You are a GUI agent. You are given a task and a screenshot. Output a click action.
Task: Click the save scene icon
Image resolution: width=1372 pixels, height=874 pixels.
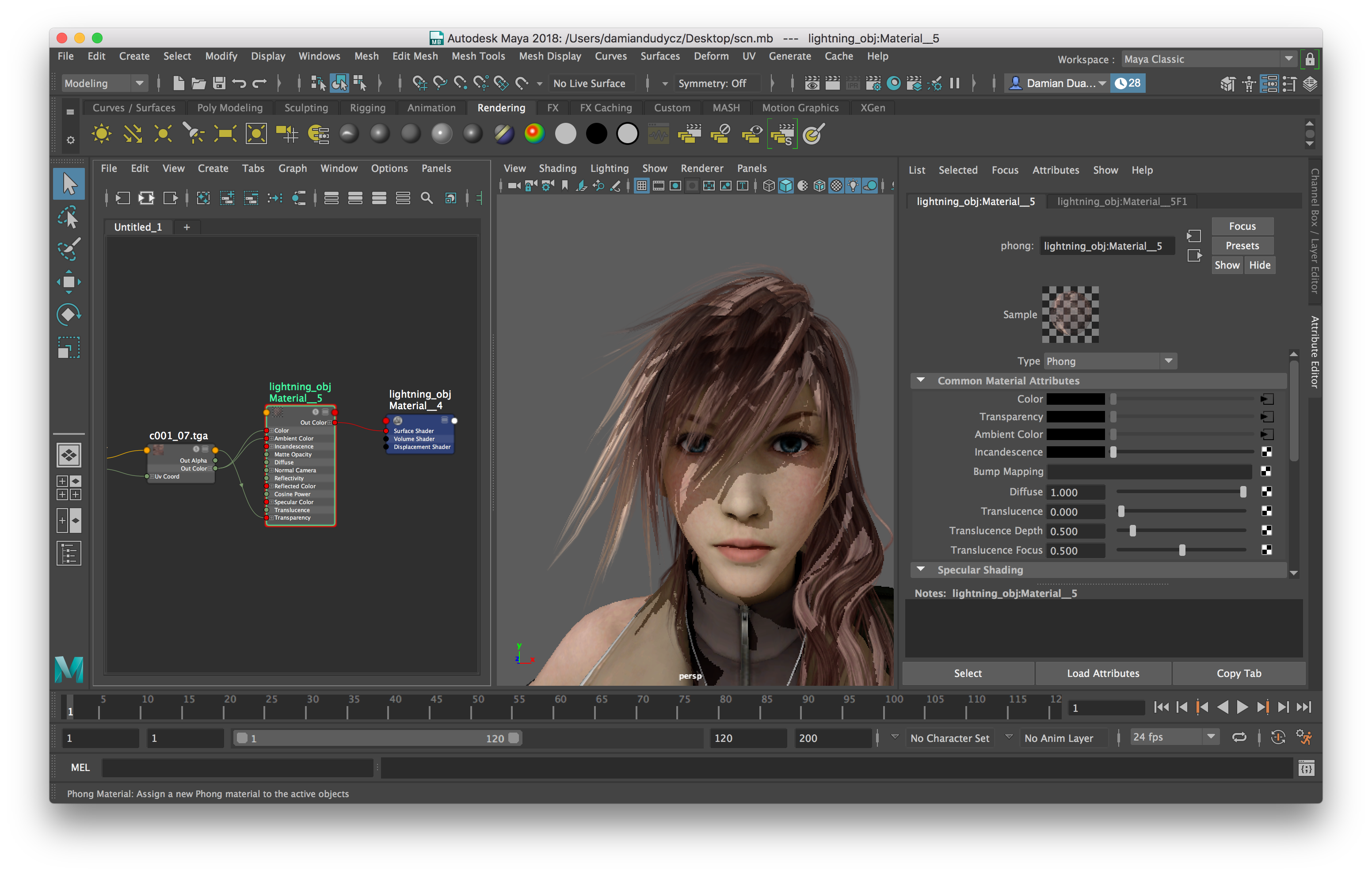pyautogui.click(x=219, y=83)
